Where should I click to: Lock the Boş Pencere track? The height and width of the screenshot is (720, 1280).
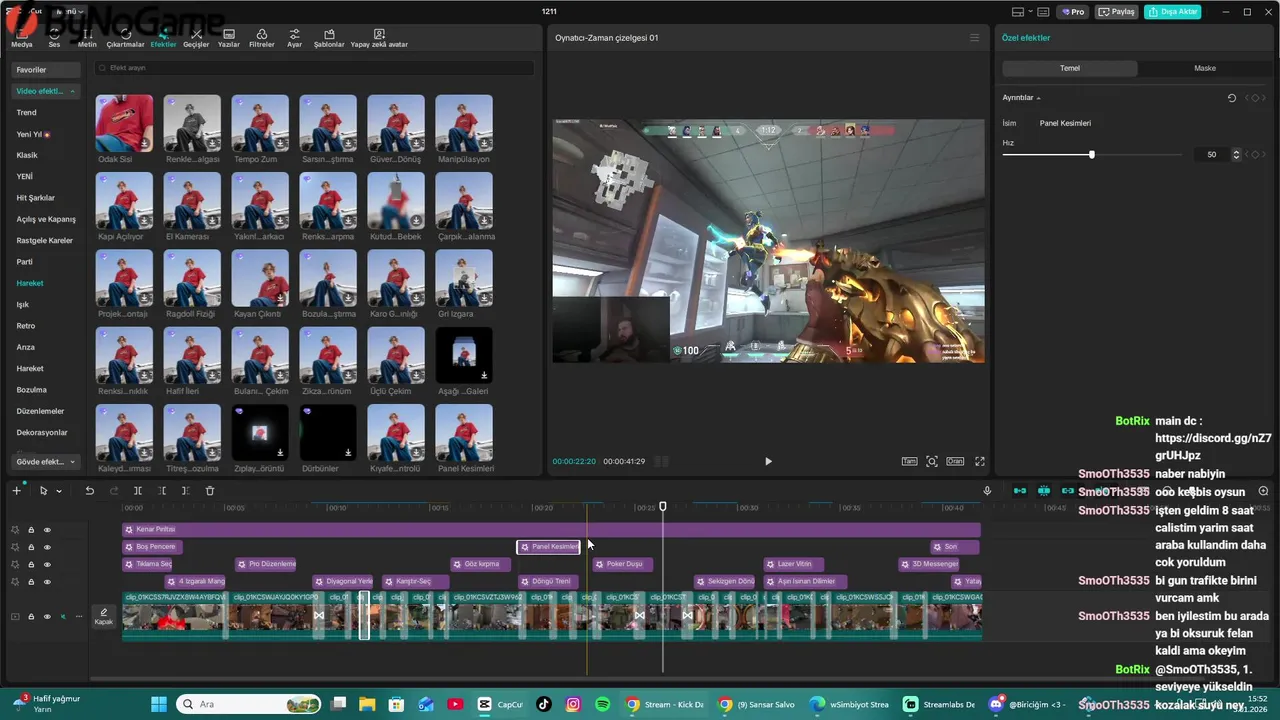click(31, 547)
